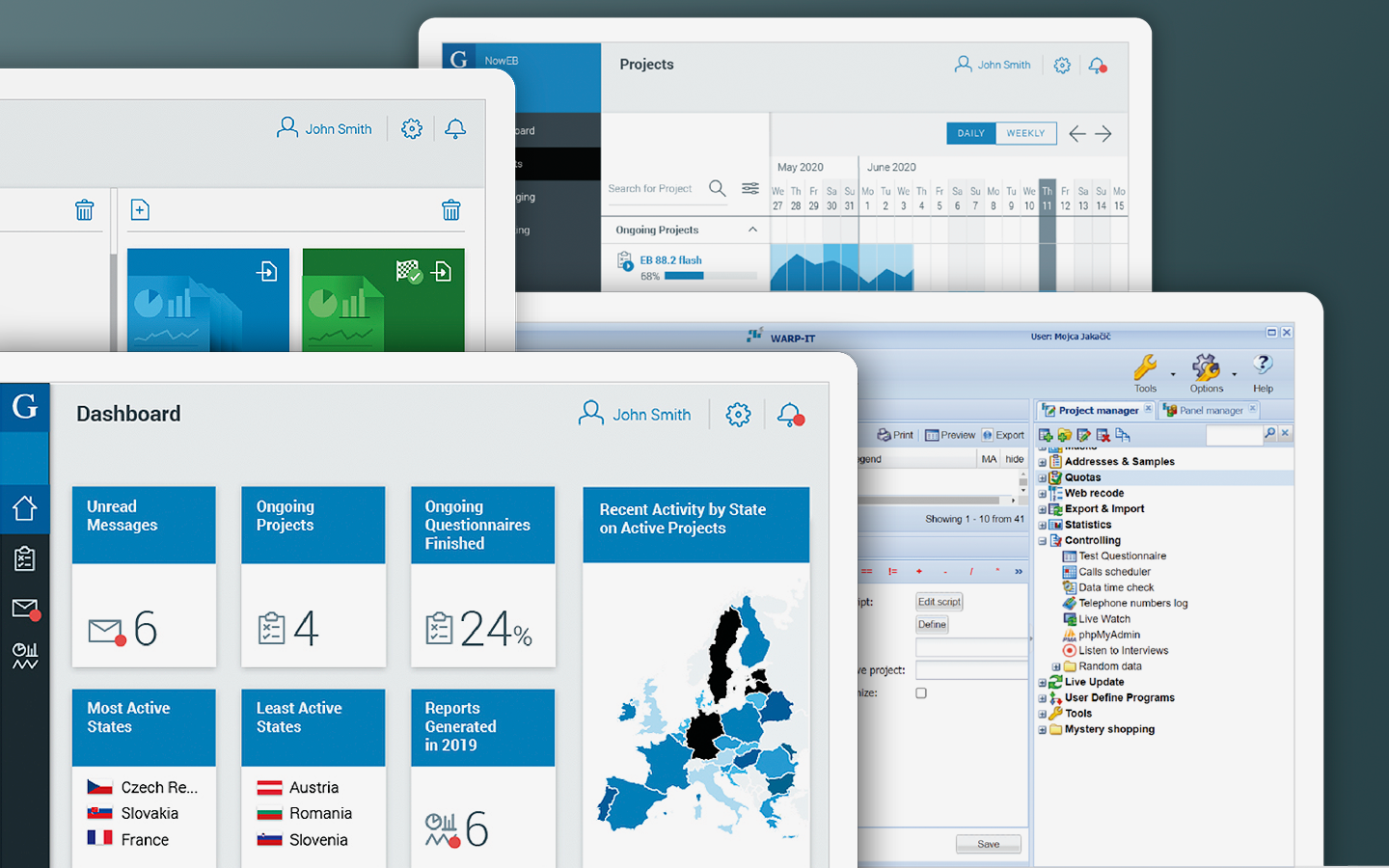Open settings gear in Dashboard header
Viewport: 1389px width, 868px height.
click(x=738, y=415)
